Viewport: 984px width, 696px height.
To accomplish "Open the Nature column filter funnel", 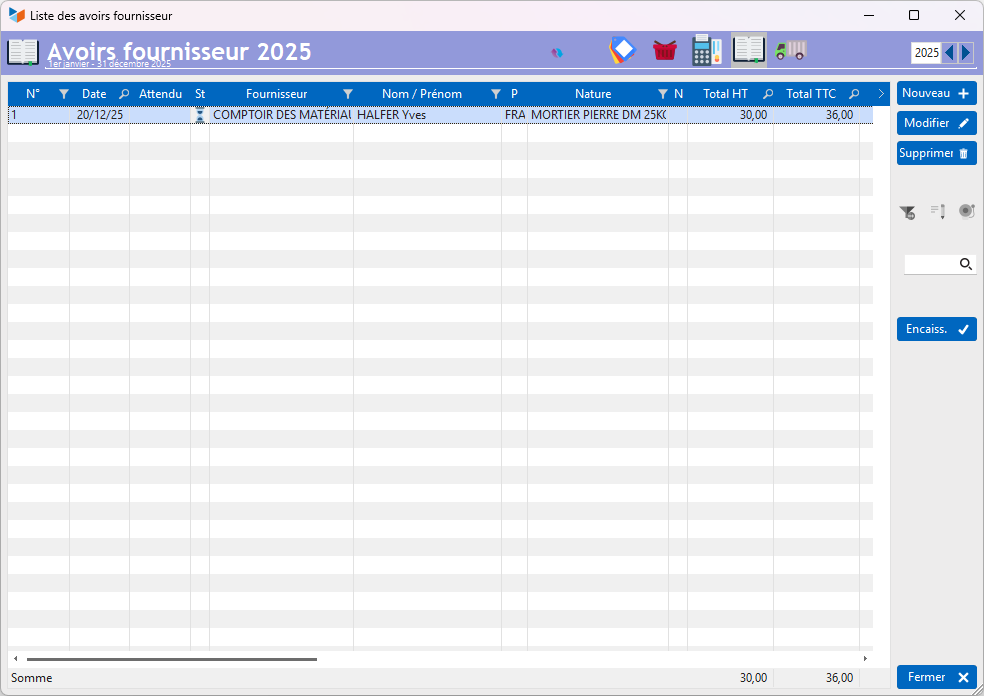I will pos(662,94).
